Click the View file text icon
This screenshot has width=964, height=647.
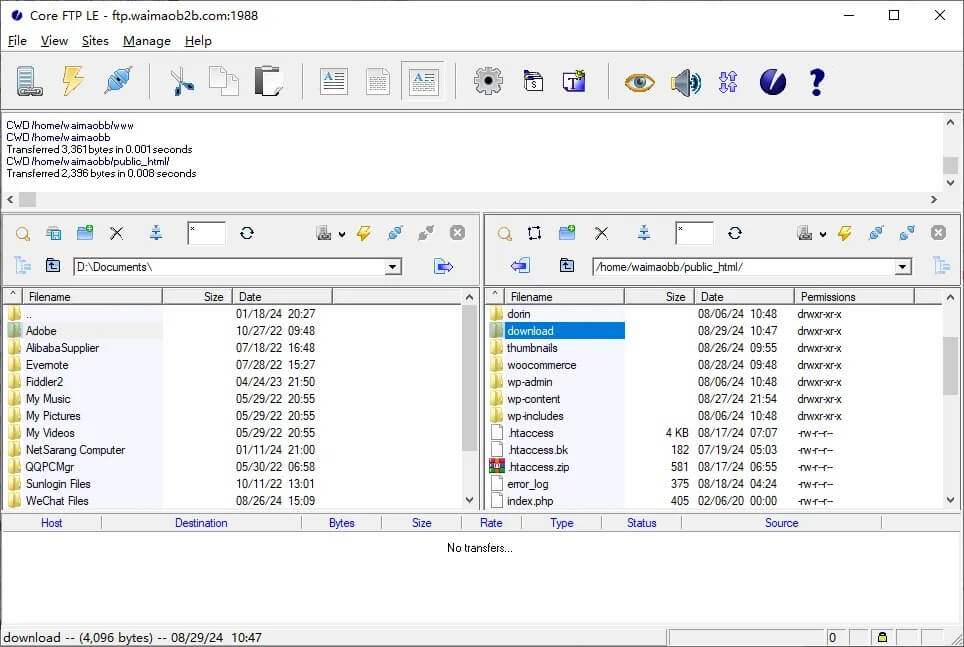click(x=334, y=81)
